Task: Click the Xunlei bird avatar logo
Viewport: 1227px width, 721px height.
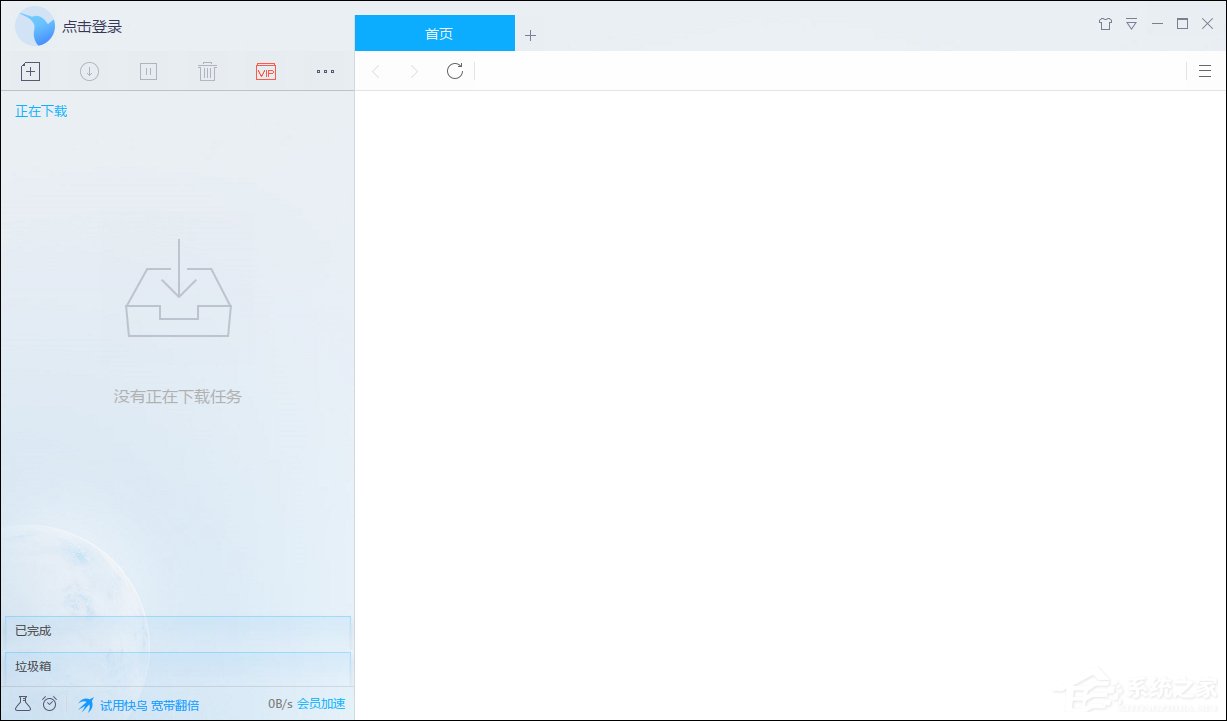Action: (x=35, y=26)
